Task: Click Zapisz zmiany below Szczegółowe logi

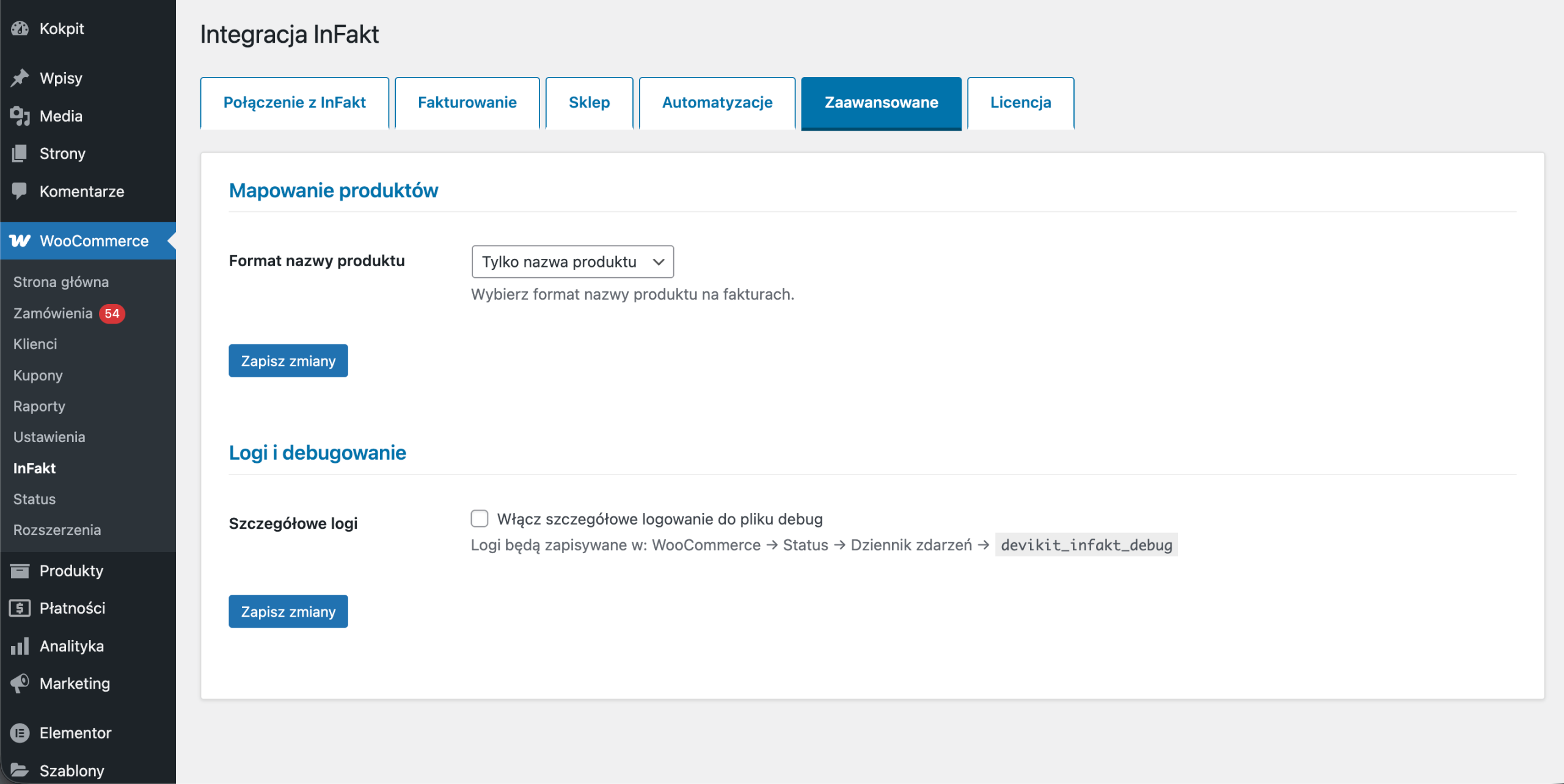Action: point(288,612)
